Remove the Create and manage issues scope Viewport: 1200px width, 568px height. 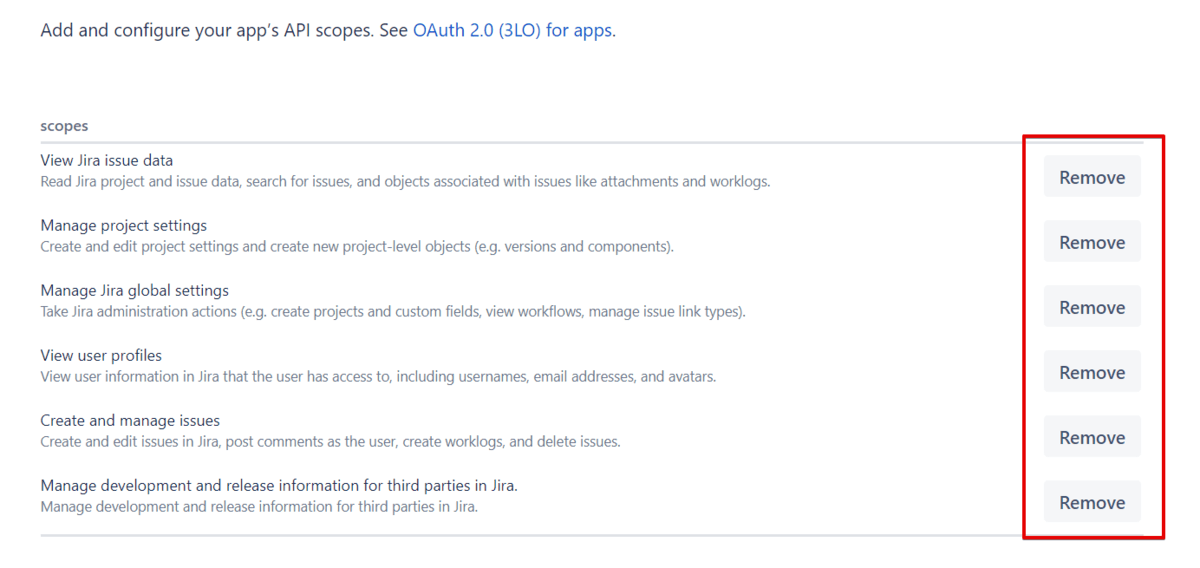[x=1092, y=438]
